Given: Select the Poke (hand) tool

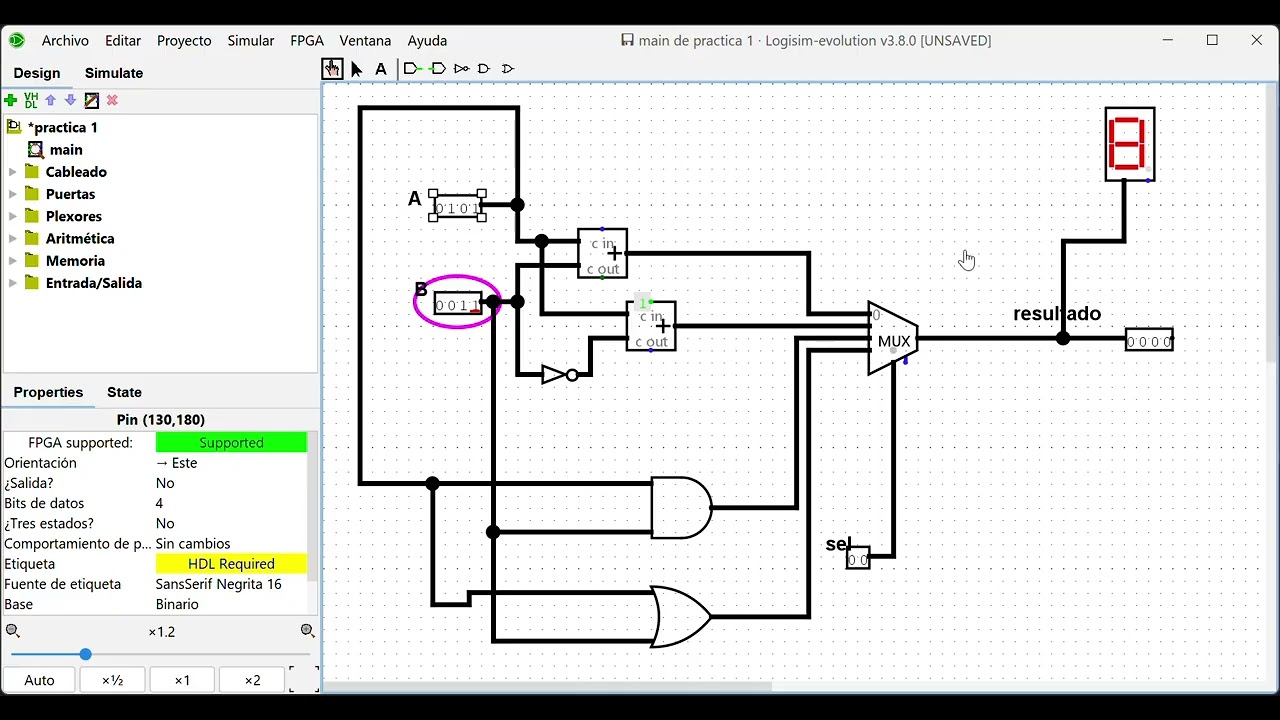Looking at the screenshot, I should coord(332,69).
